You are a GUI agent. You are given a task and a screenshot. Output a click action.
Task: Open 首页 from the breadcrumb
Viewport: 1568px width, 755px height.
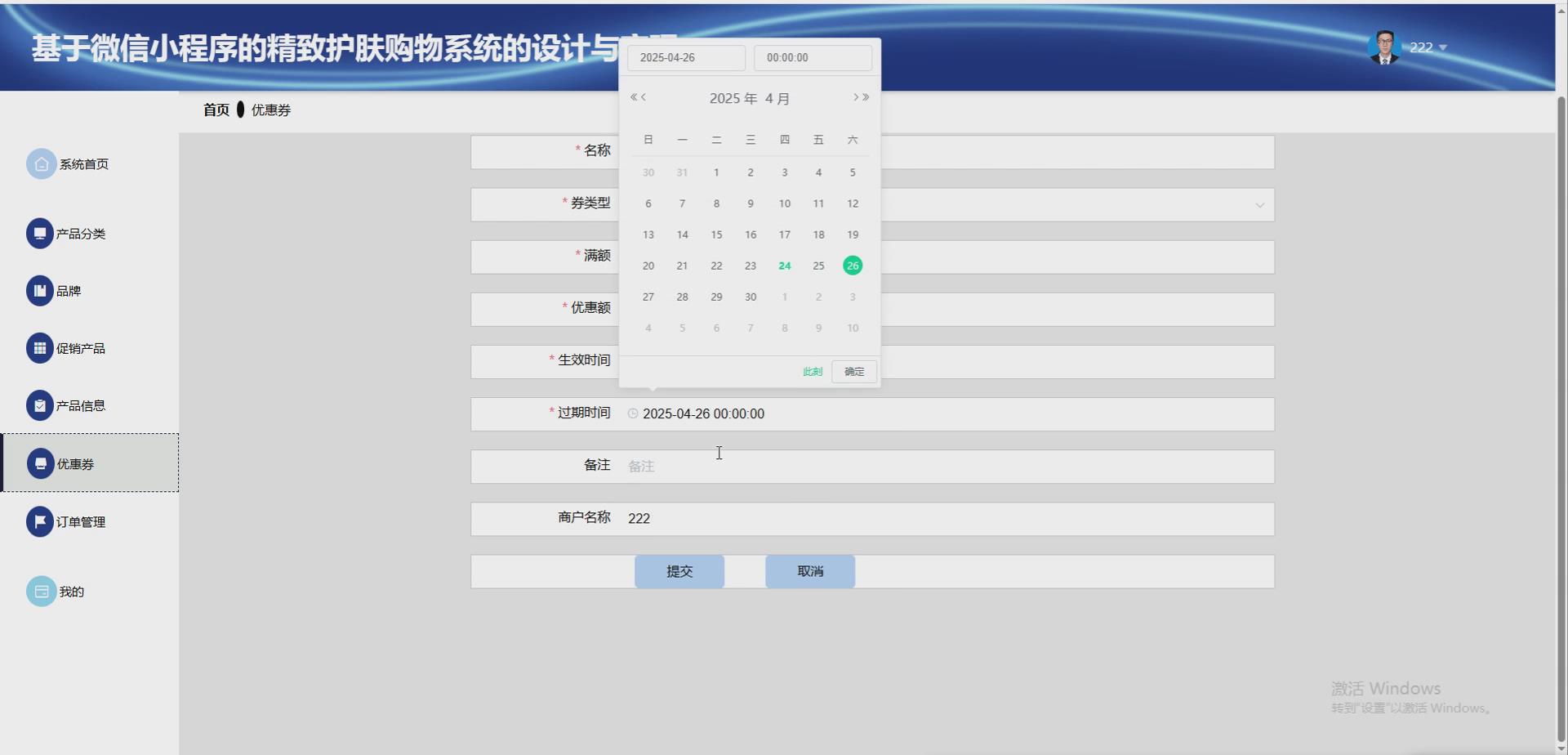[x=216, y=109]
